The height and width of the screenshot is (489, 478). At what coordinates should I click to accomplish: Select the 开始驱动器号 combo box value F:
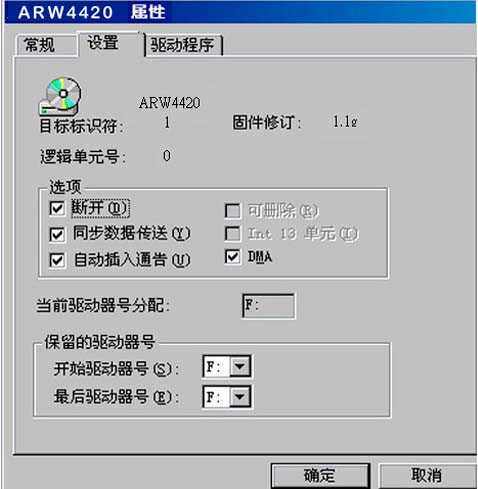216,366
